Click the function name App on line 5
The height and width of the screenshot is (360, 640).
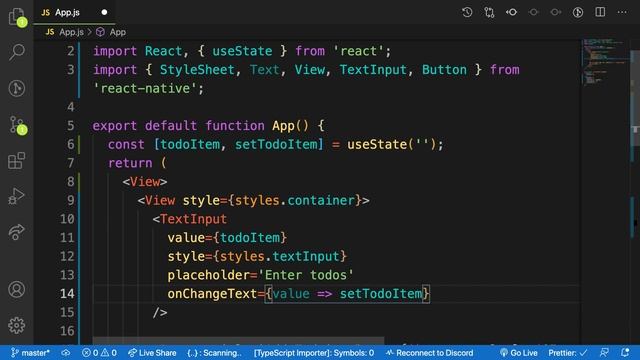point(283,126)
